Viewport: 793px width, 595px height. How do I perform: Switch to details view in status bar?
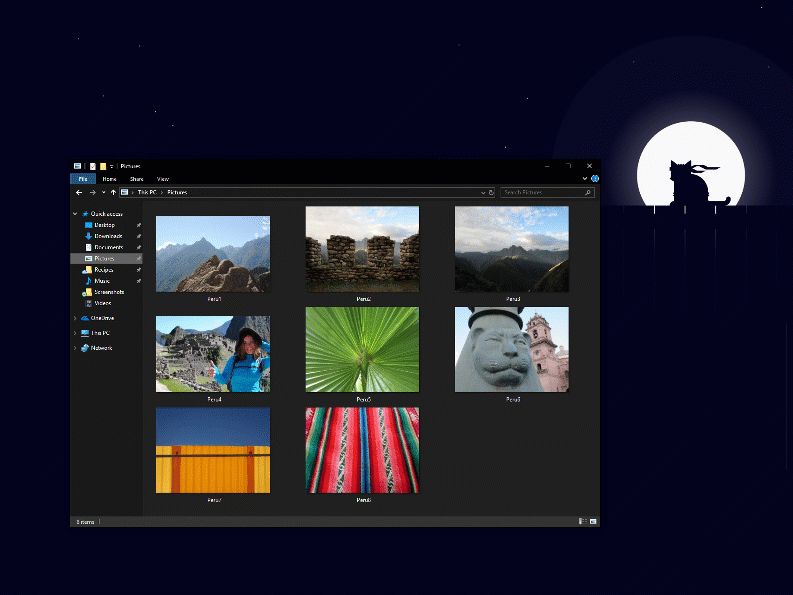583,521
